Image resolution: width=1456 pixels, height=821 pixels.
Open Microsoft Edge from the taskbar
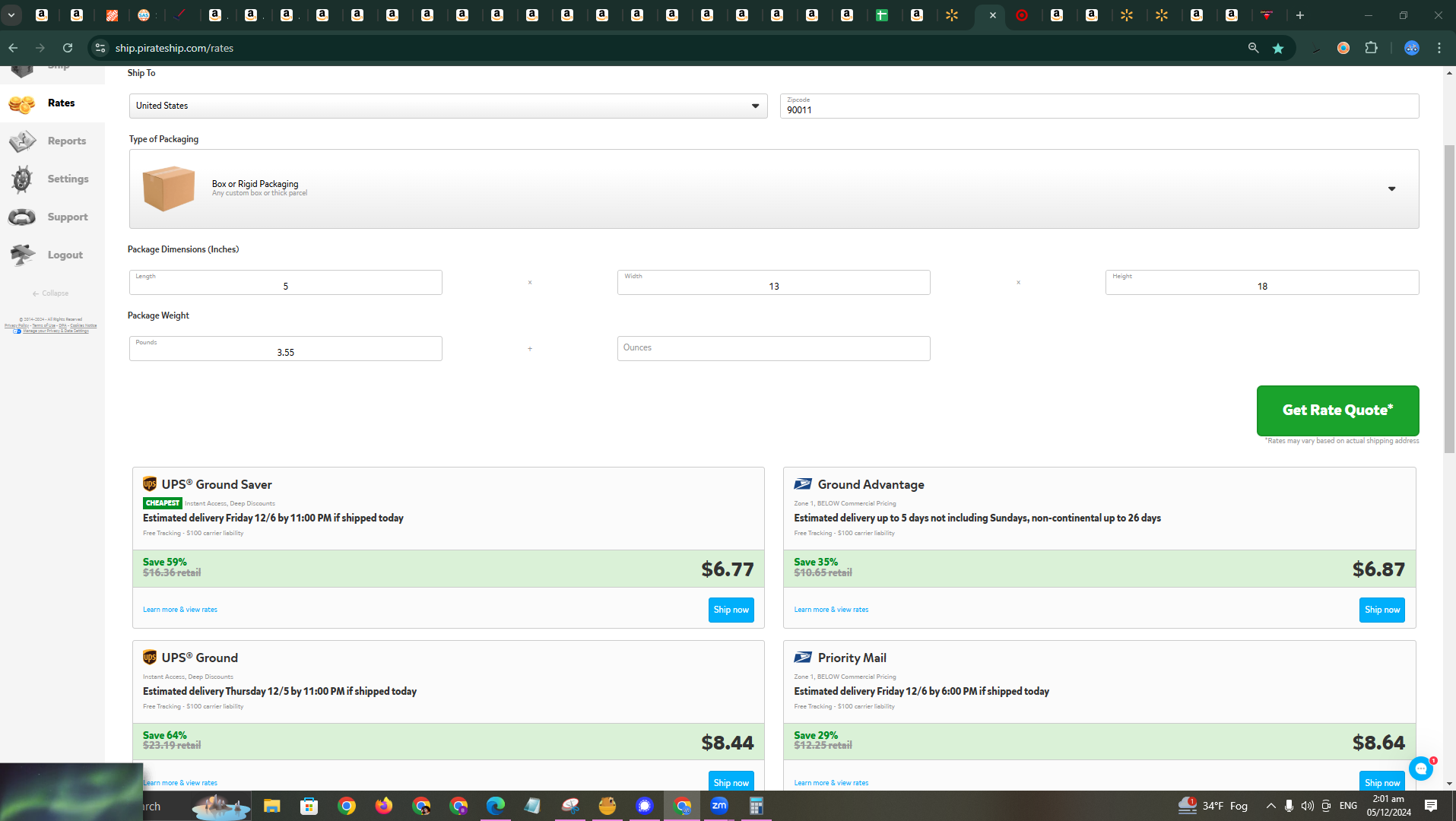point(495,806)
